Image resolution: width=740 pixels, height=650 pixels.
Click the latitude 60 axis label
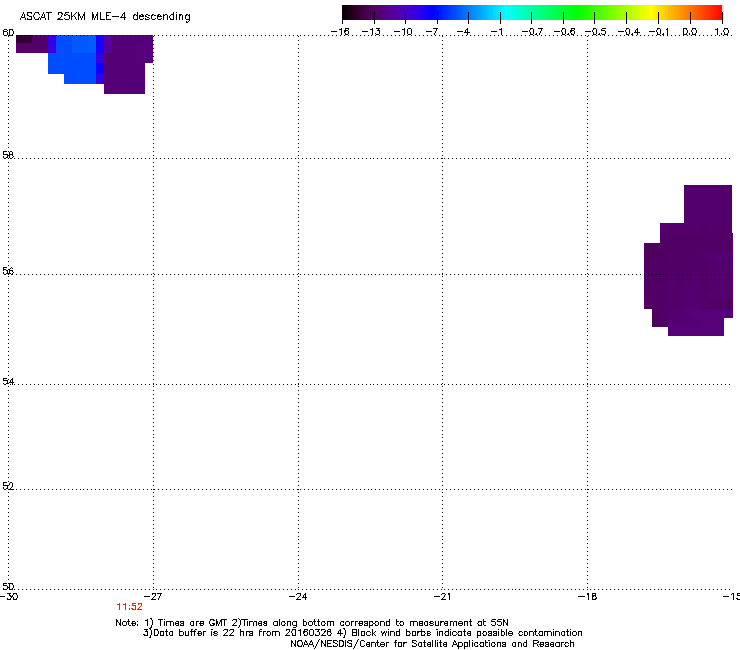(x=8, y=33)
